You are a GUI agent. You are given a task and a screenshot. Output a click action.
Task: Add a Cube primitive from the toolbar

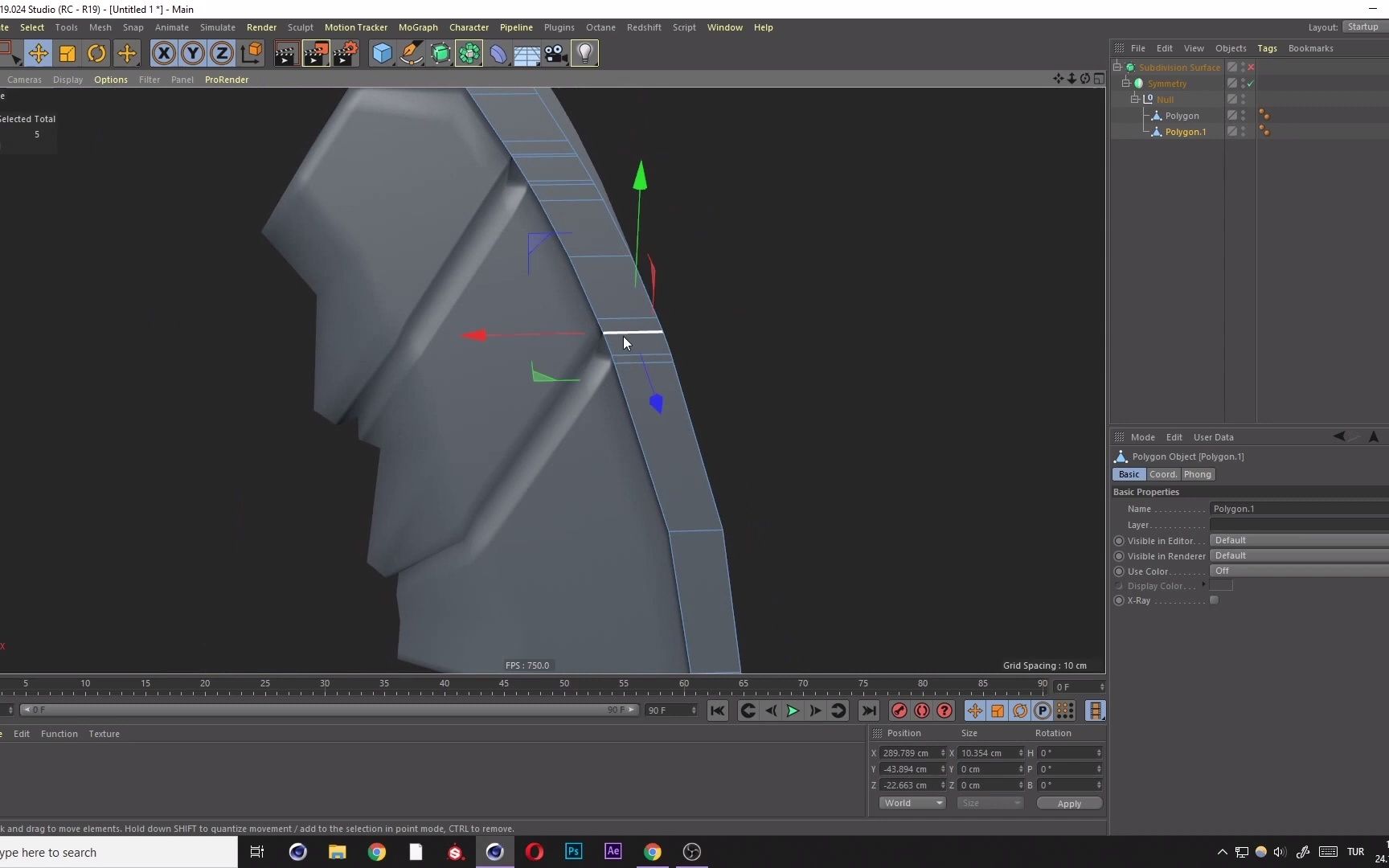click(382, 53)
